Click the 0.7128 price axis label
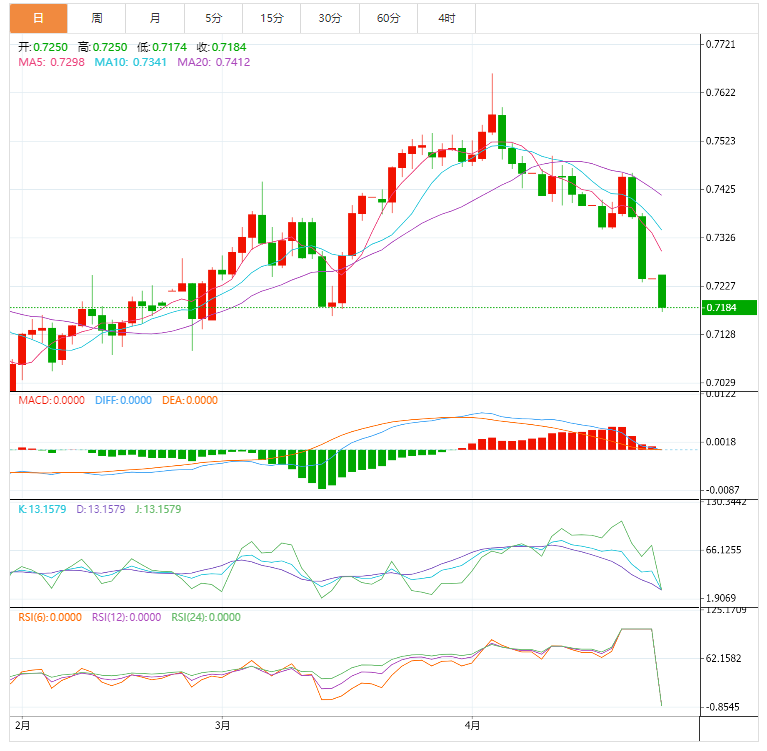767x751 pixels. [x=721, y=334]
